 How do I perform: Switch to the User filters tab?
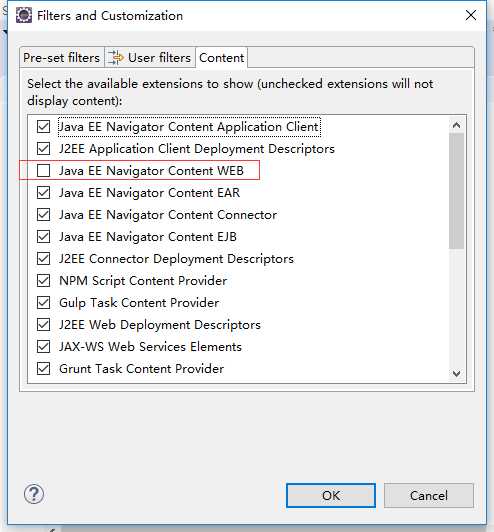150,58
